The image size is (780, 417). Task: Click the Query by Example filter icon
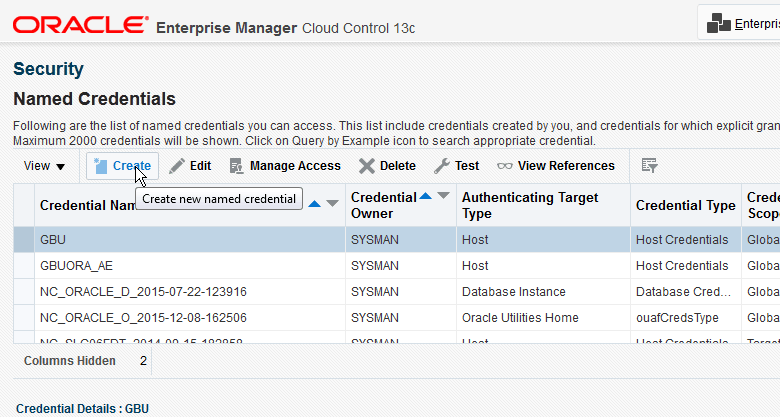click(x=649, y=166)
